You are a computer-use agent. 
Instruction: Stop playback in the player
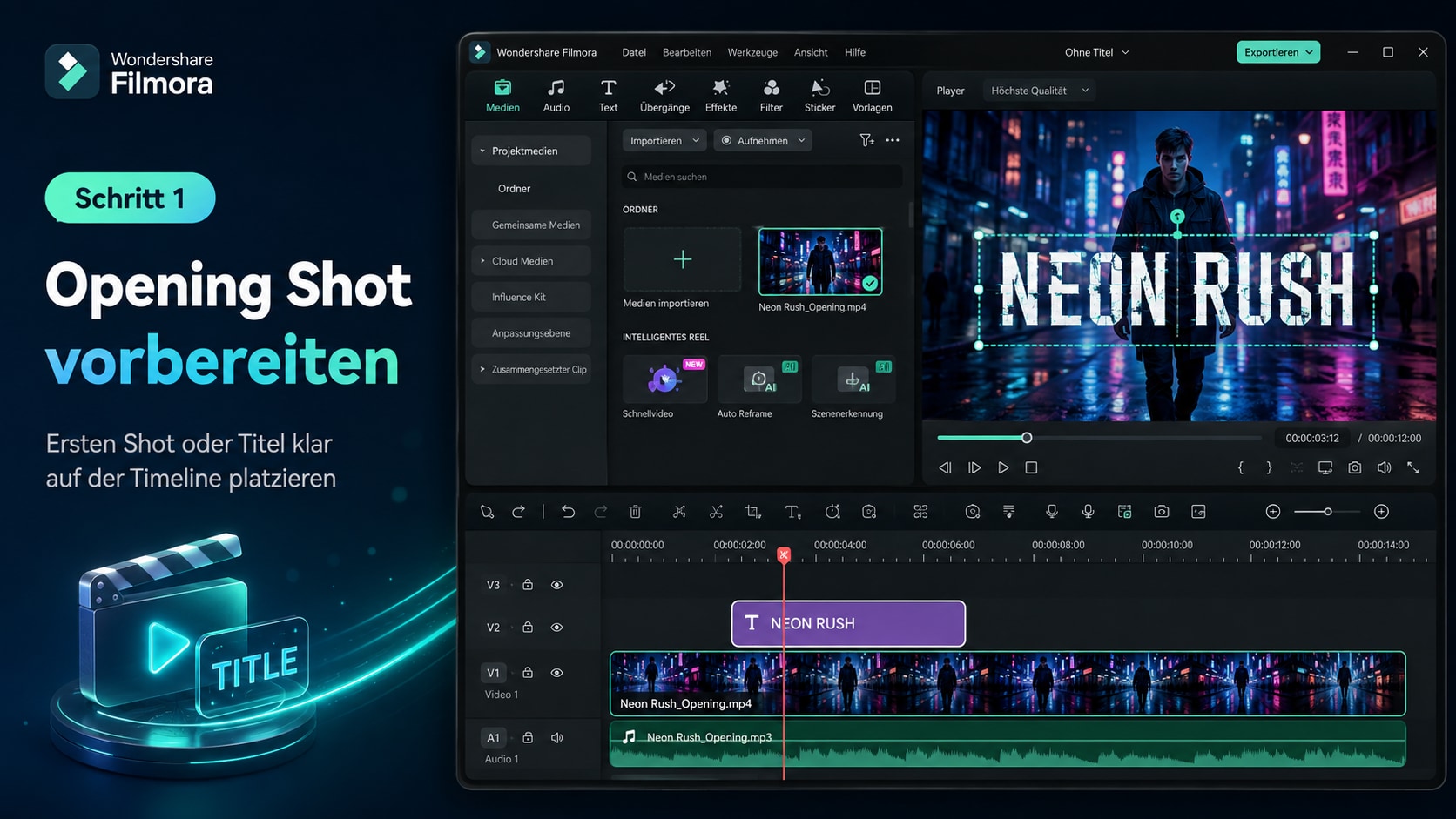pos(1031,467)
